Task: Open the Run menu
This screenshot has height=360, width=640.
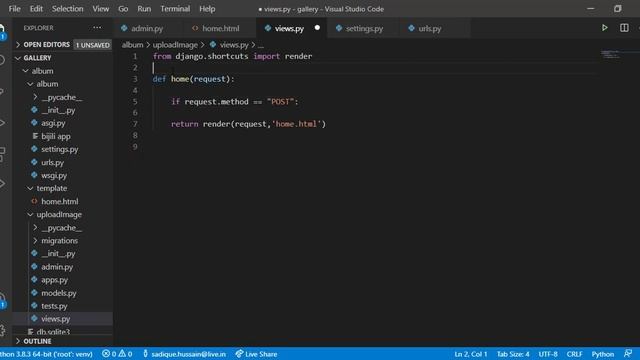Action: tap(144, 9)
